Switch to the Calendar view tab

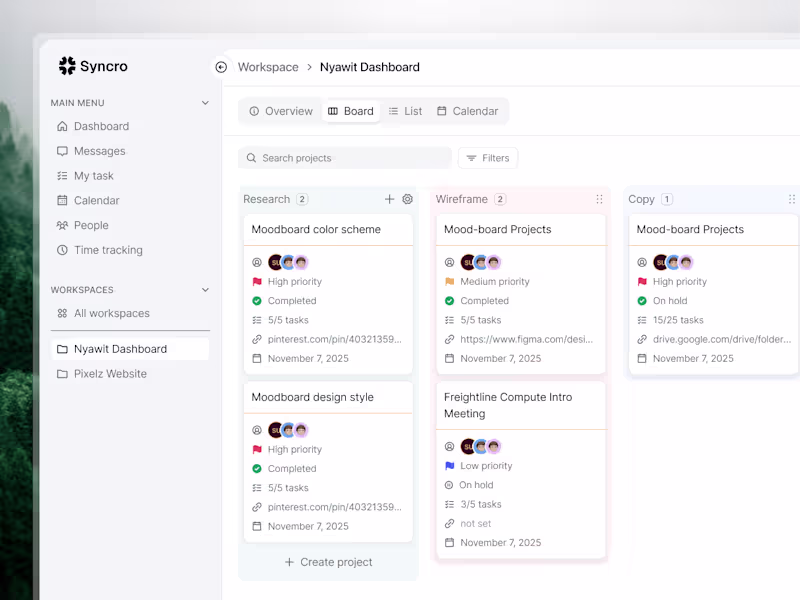(x=467, y=111)
